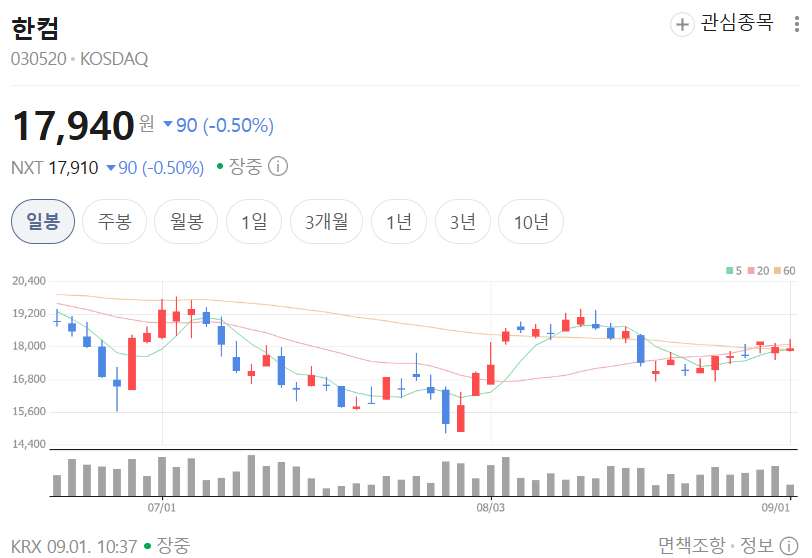Click the info icon next to 장중
This screenshot has width=812, height=558.
point(278,167)
